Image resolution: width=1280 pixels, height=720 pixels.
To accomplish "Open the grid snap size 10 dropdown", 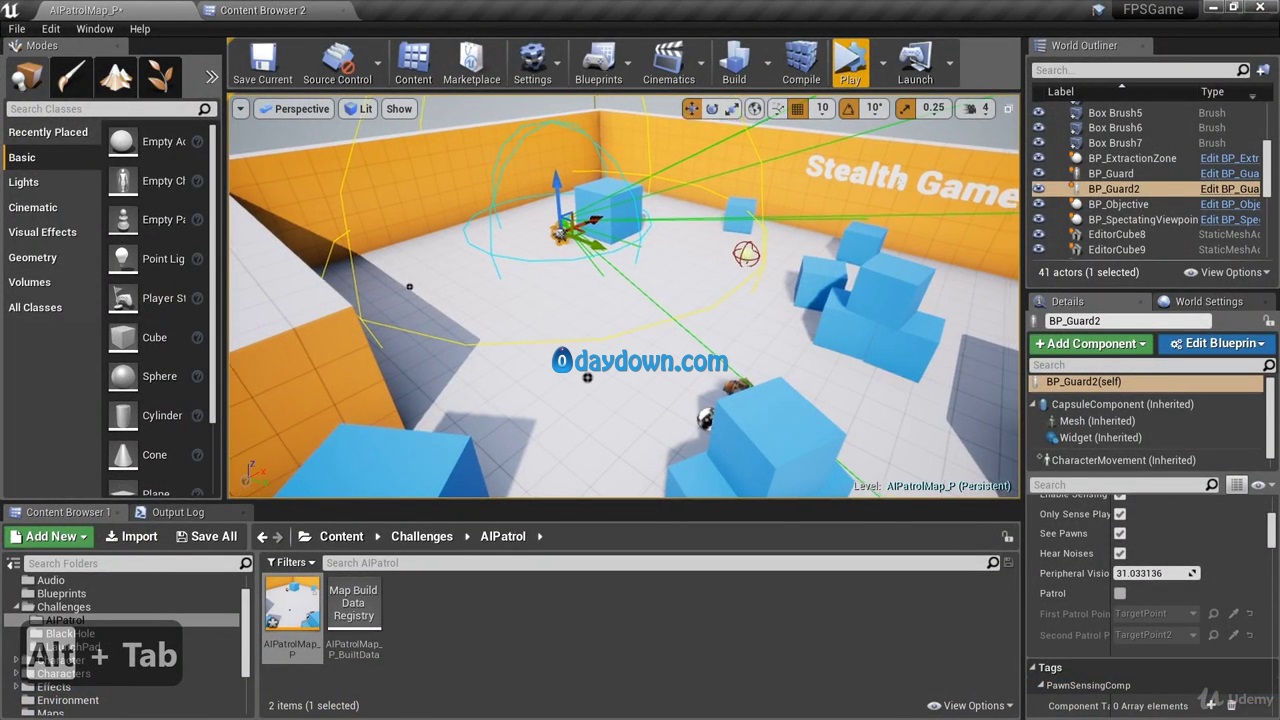I will 823,108.
